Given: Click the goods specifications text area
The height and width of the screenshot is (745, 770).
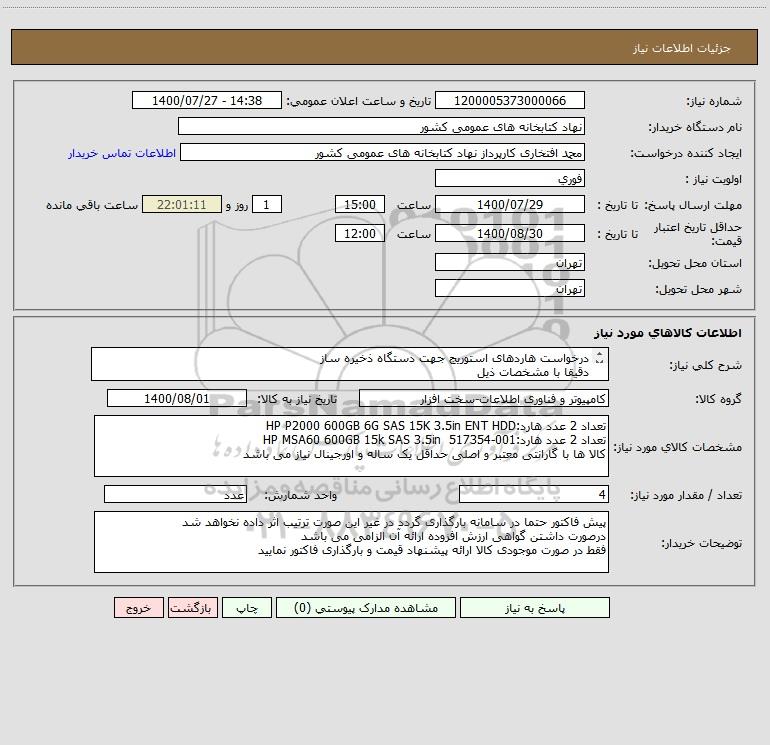Looking at the screenshot, I should pos(351,446).
